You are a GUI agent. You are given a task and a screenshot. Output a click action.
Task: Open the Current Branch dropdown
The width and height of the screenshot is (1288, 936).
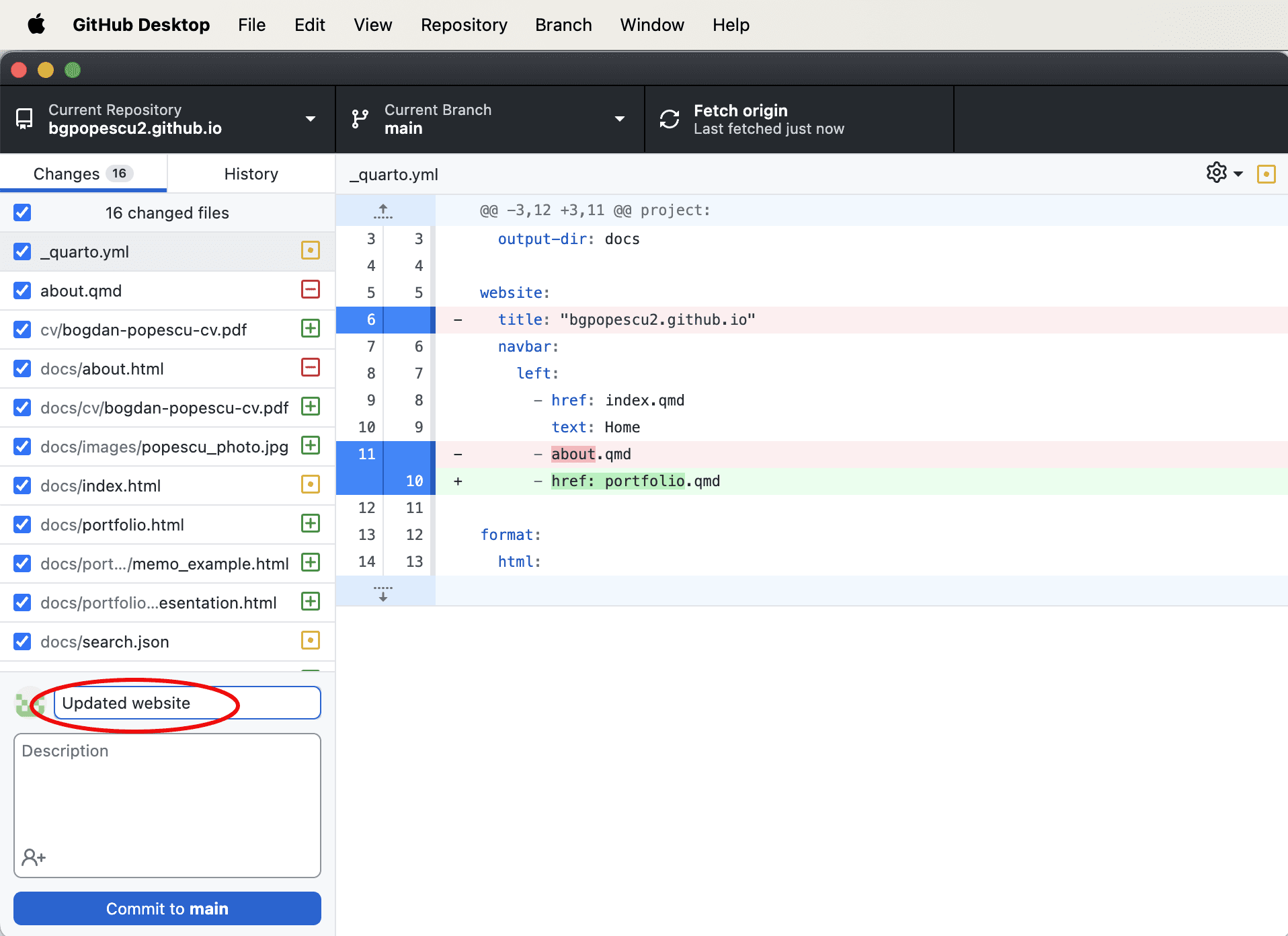click(x=489, y=119)
